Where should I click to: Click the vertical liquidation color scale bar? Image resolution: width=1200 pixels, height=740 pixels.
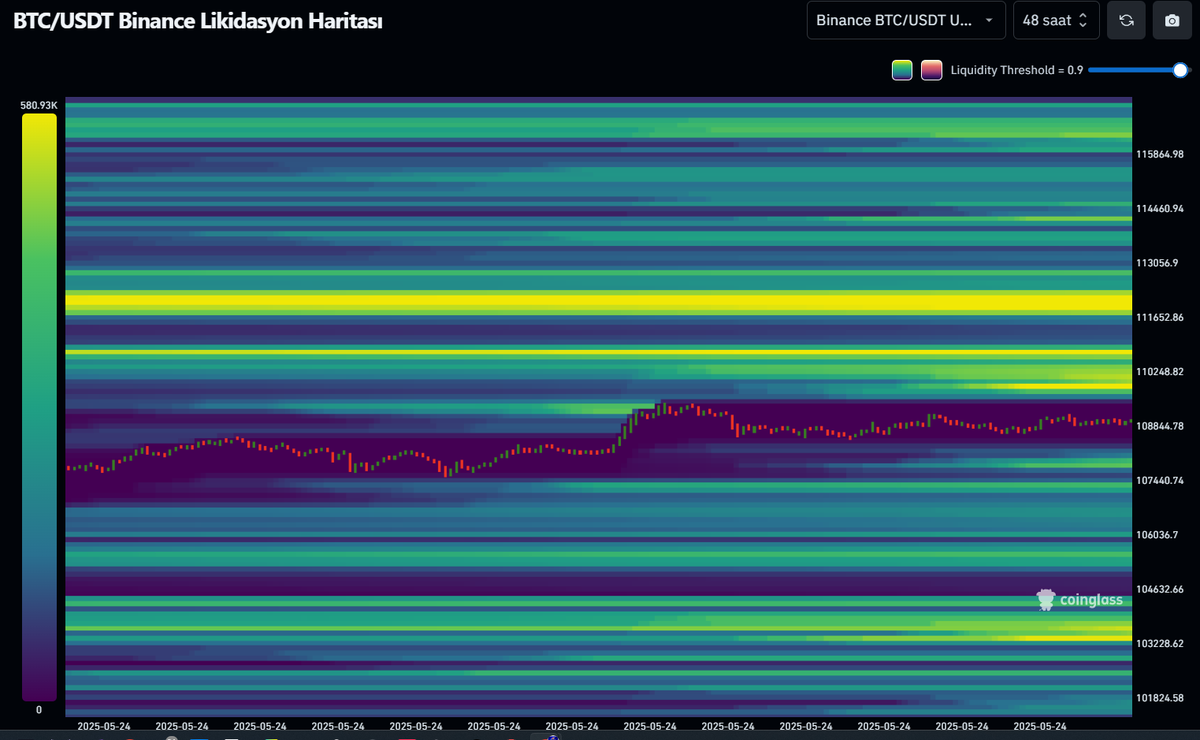click(40, 407)
